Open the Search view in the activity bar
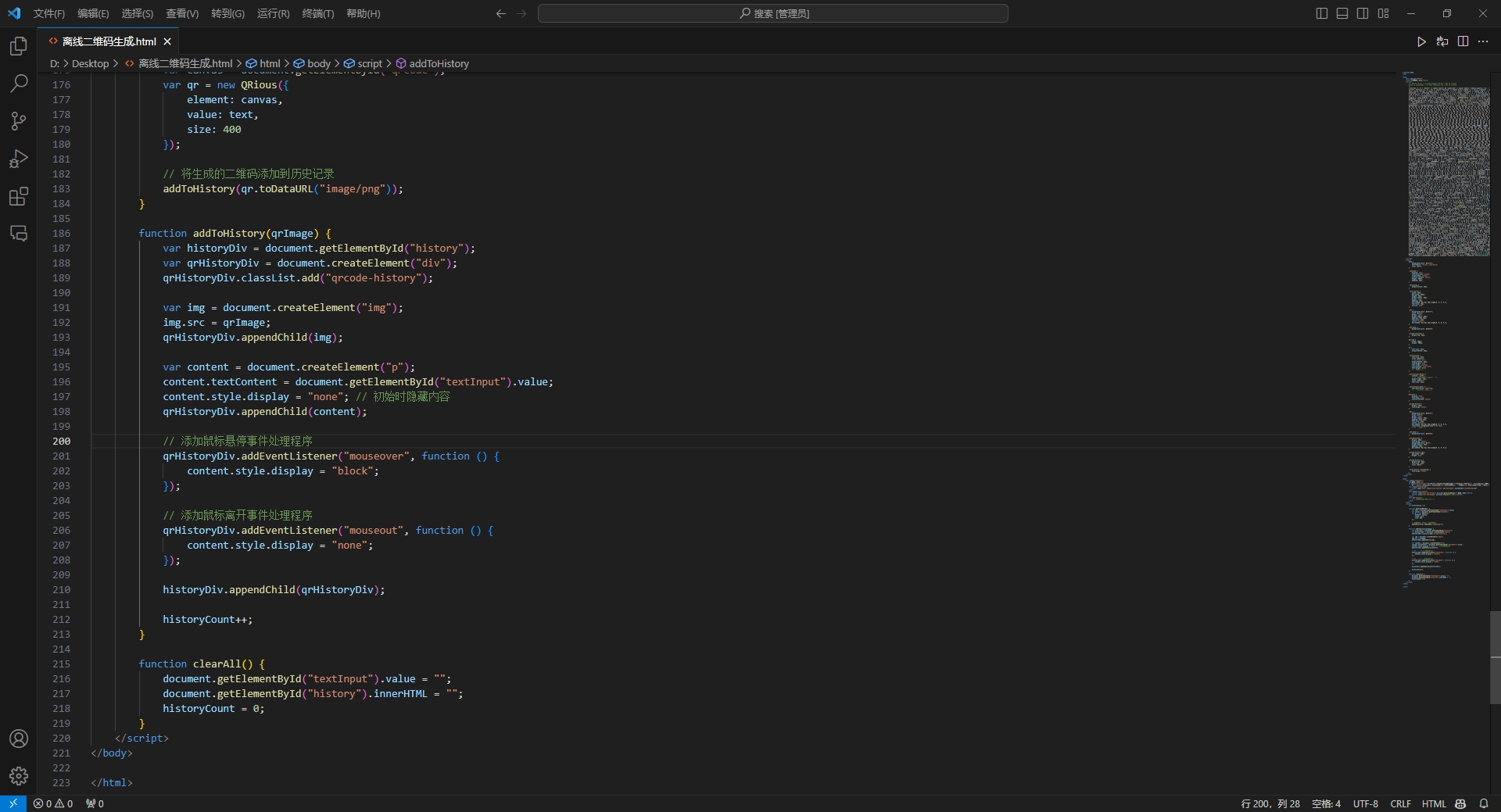1501x812 pixels. coord(19,83)
